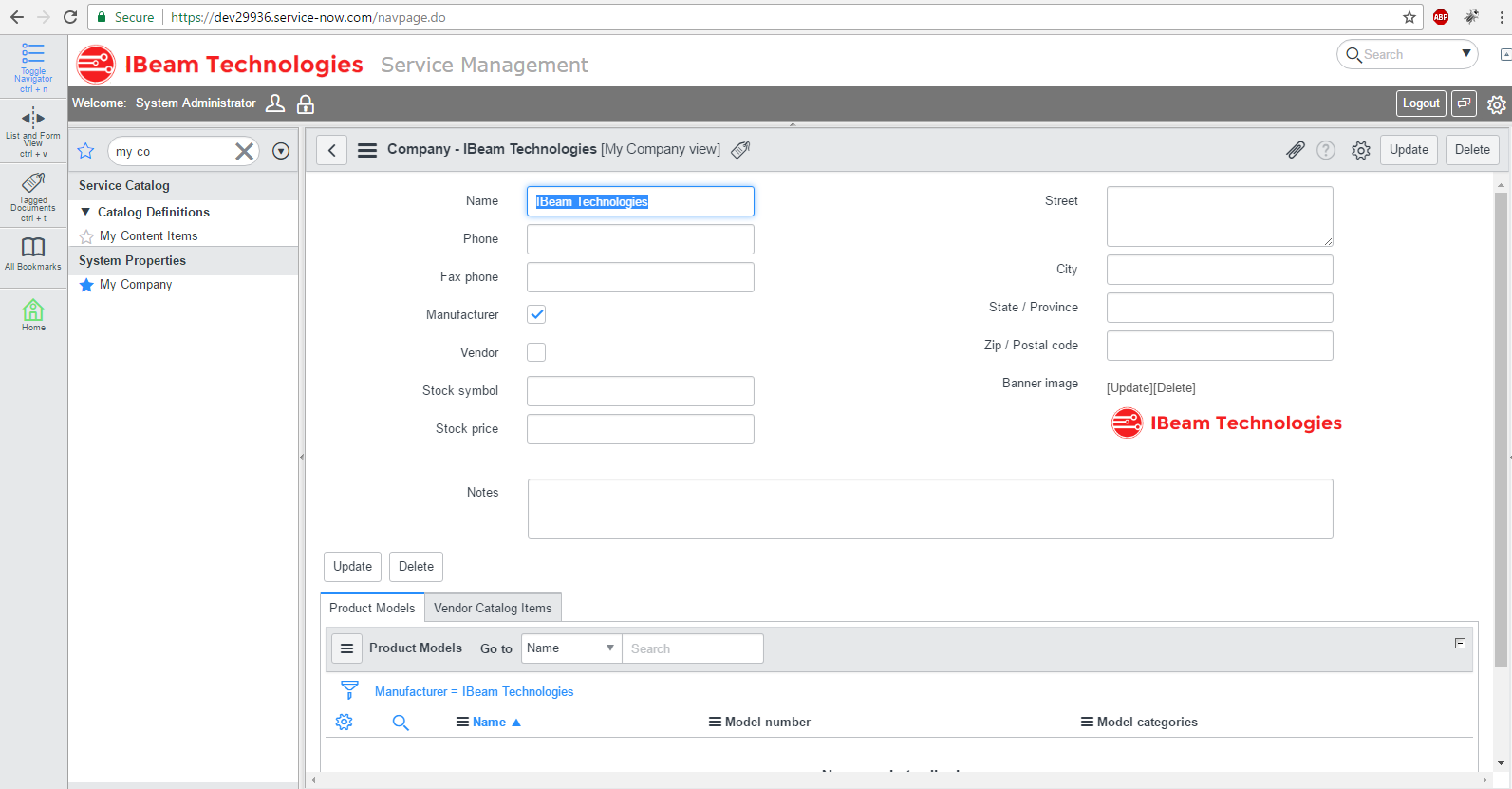This screenshot has height=789, width=1512.
Task: Click the bottom Update button
Action: coord(352,567)
